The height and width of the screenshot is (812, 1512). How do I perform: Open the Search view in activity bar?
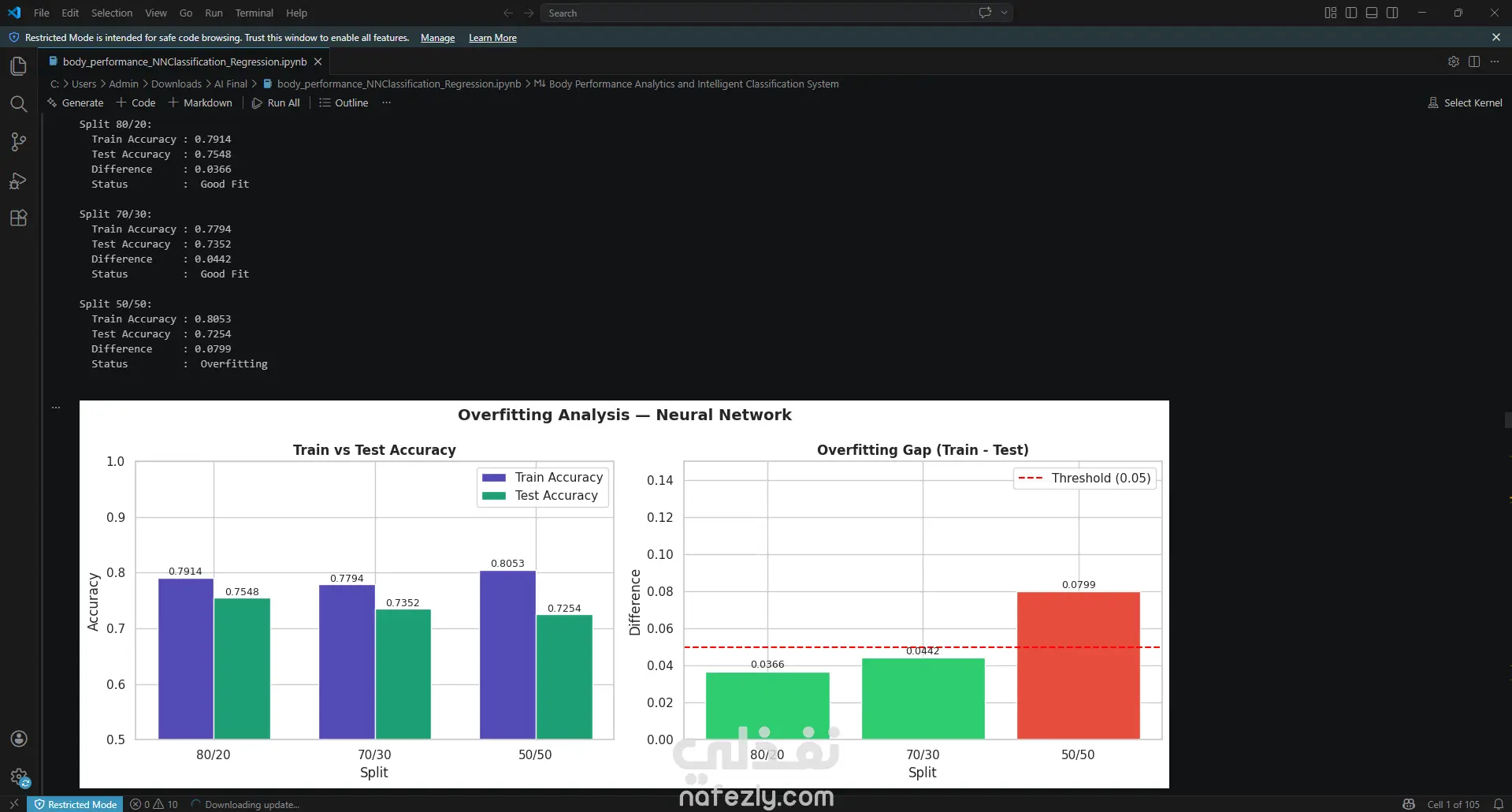[19, 104]
